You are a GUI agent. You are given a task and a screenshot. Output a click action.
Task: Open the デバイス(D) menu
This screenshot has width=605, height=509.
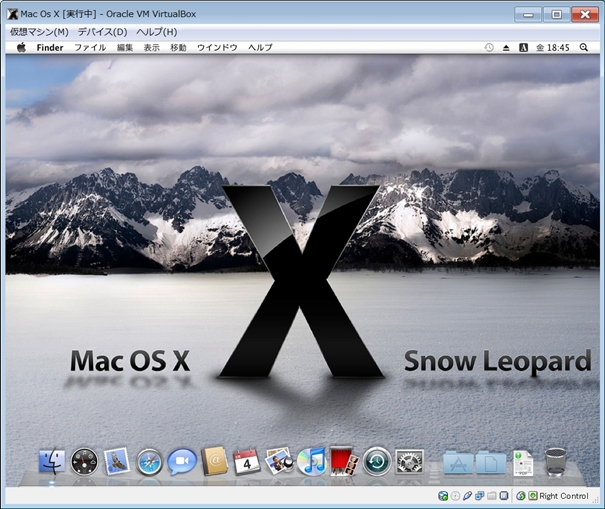[102, 32]
